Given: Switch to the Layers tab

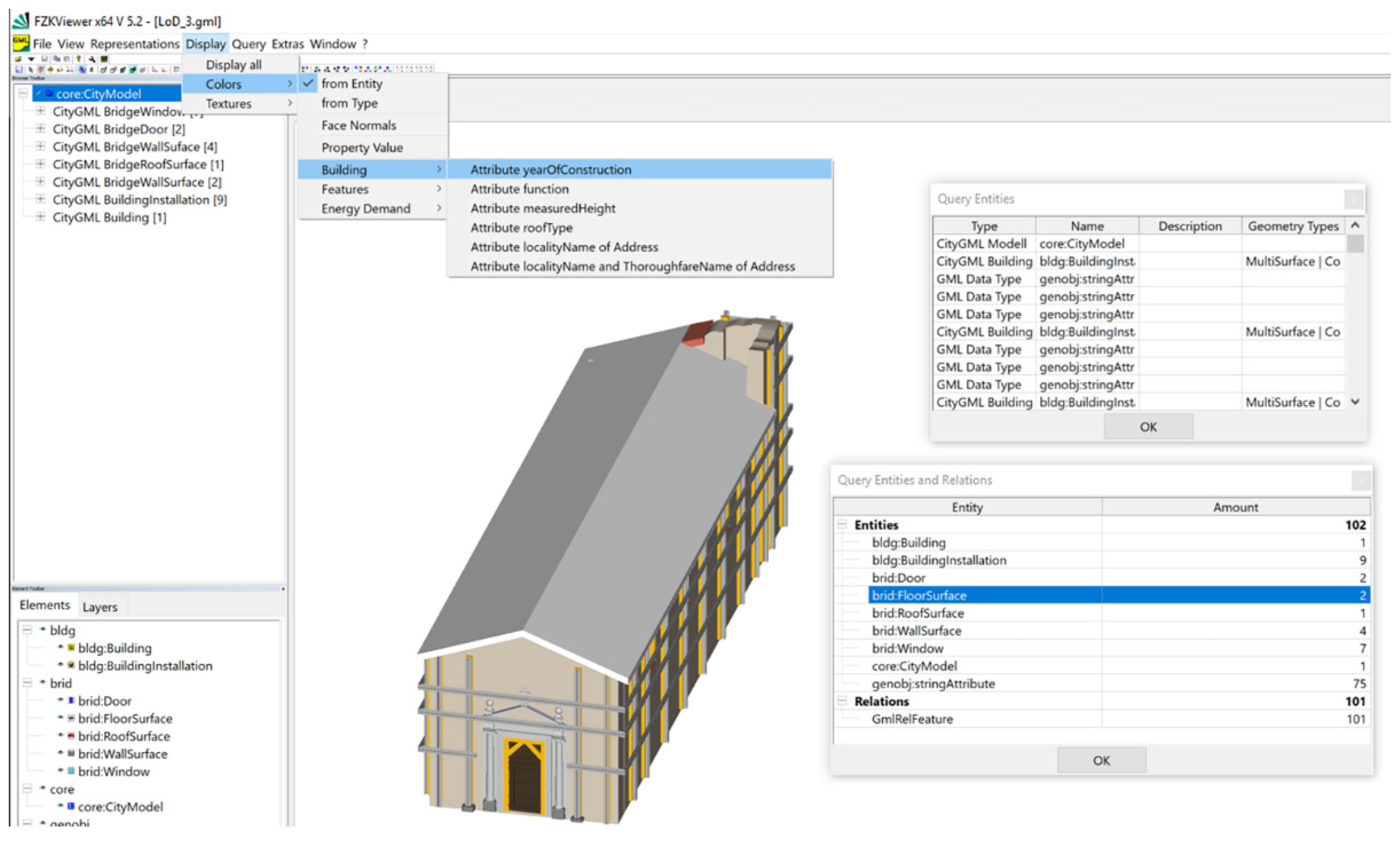Looking at the screenshot, I should point(100,607).
